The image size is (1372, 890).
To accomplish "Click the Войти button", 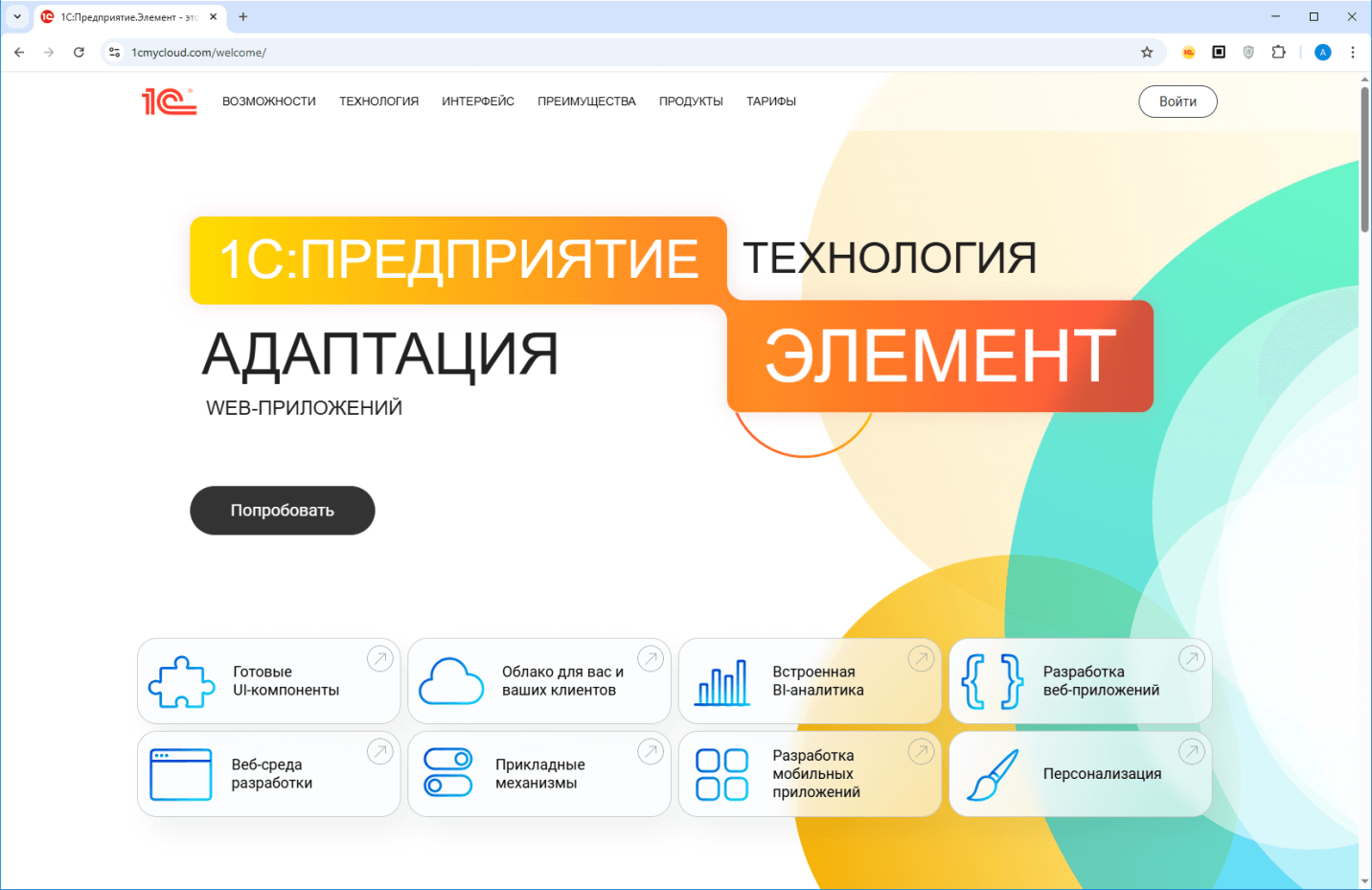I will click(1178, 102).
